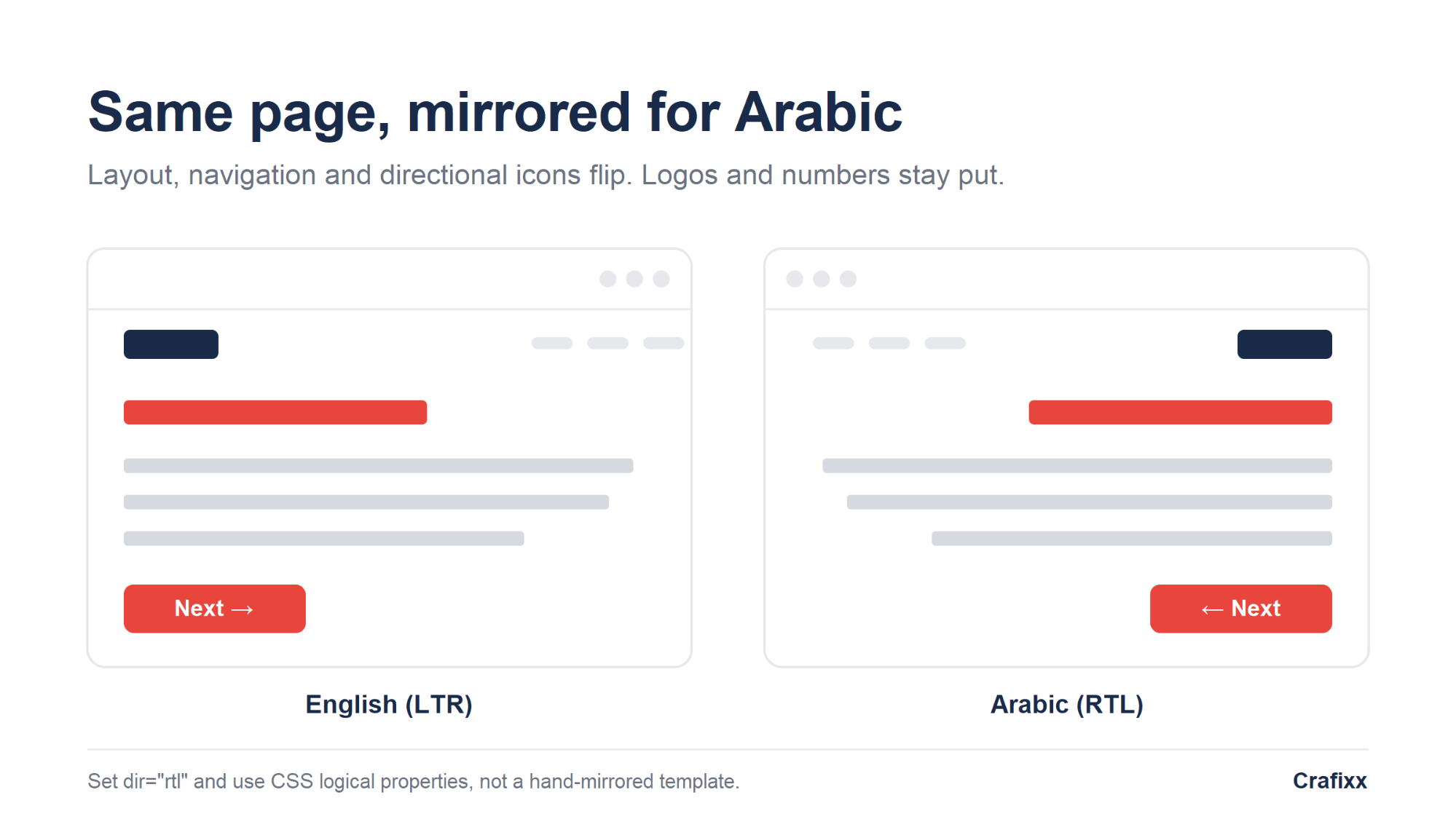Click the English (LTR) caption
This screenshot has width=1456, height=819.
point(389,705)
